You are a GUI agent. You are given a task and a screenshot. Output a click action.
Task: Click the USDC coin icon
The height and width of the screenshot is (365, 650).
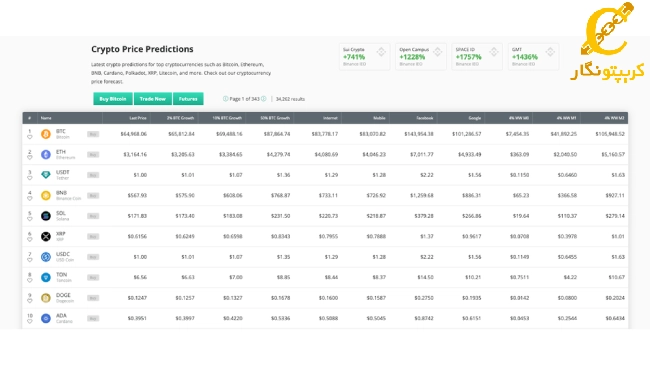(46, 257)
